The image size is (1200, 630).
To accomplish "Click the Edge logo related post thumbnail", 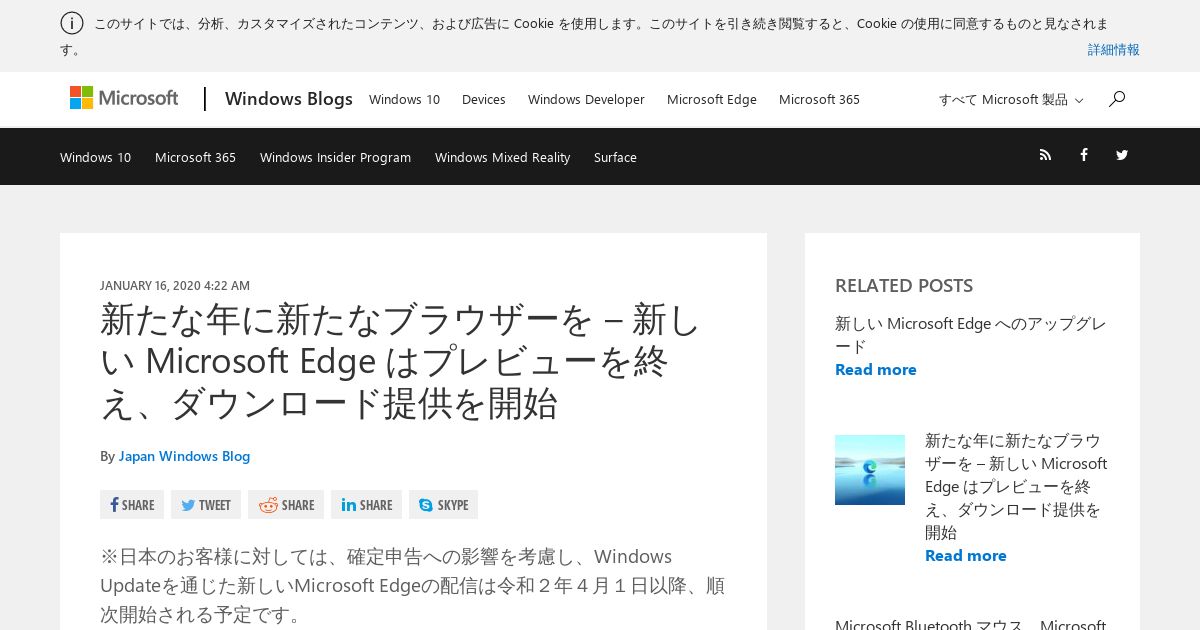I will 870,470.
